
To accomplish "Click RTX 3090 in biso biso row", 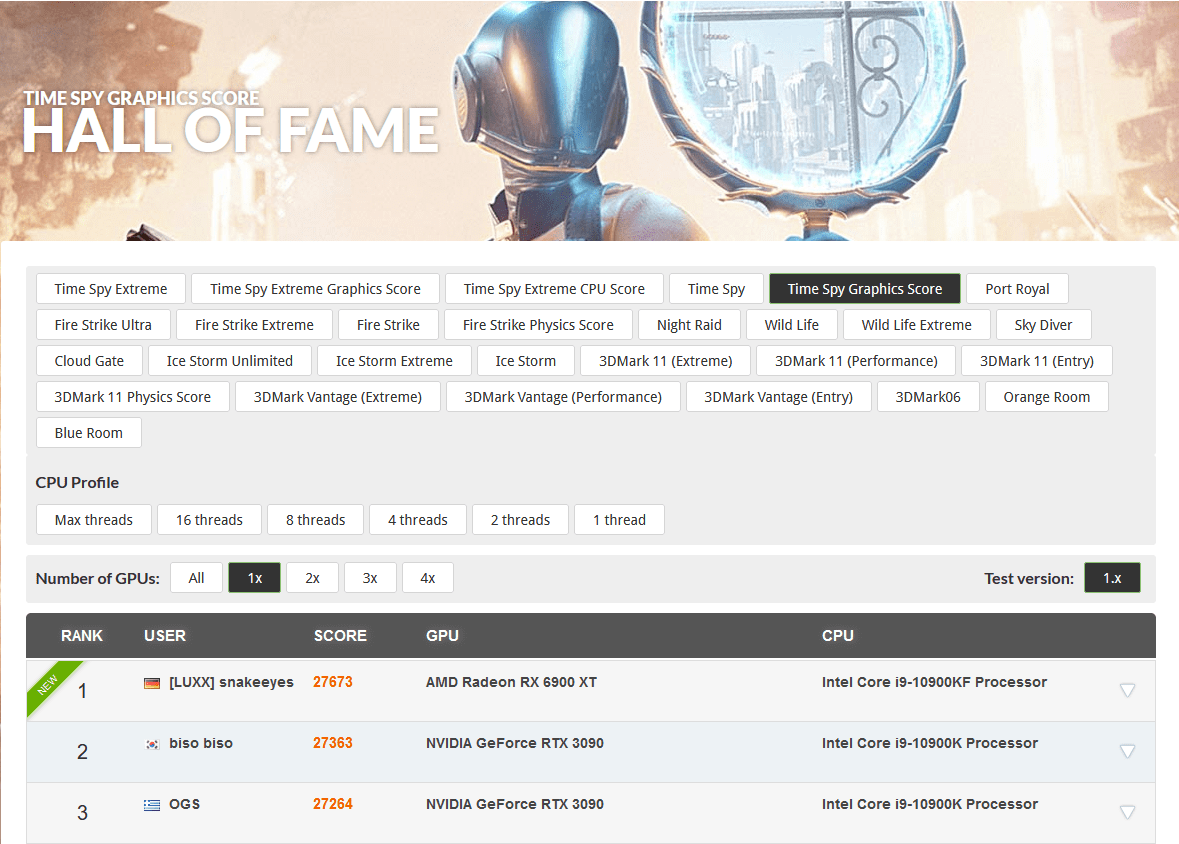I will (x=514, y=743).
